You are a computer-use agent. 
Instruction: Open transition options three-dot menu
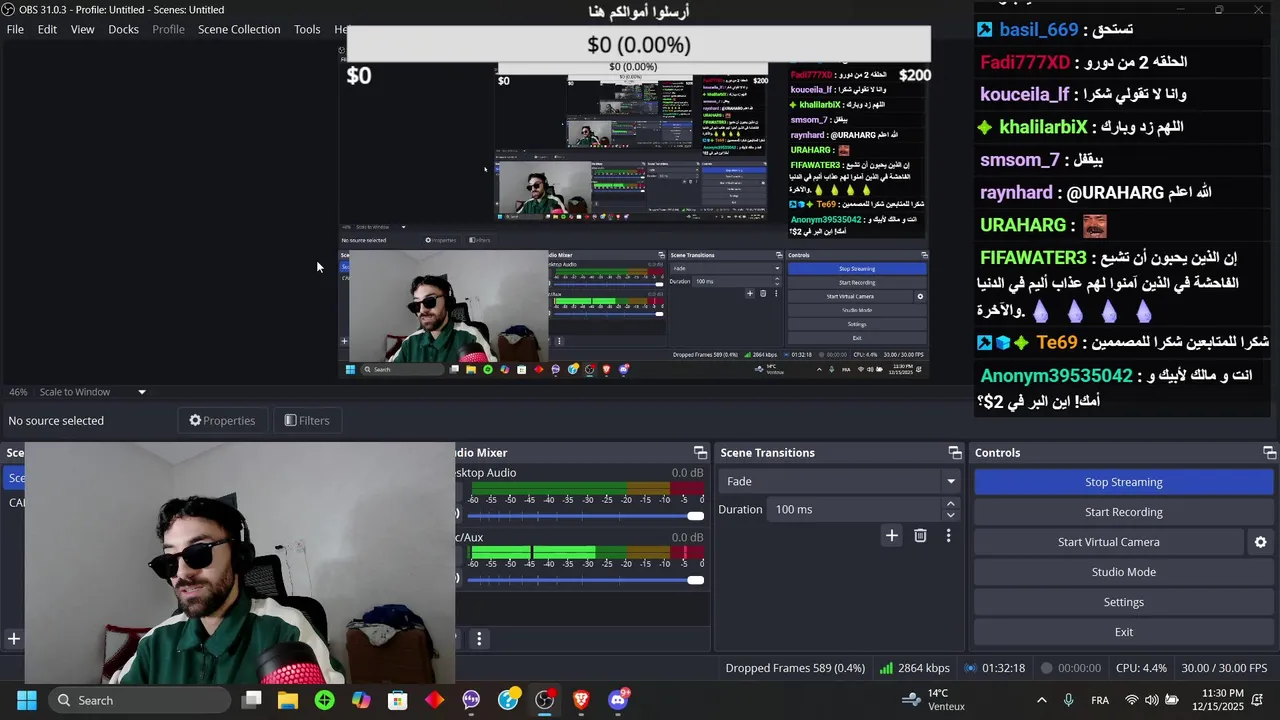coord(948,536)
